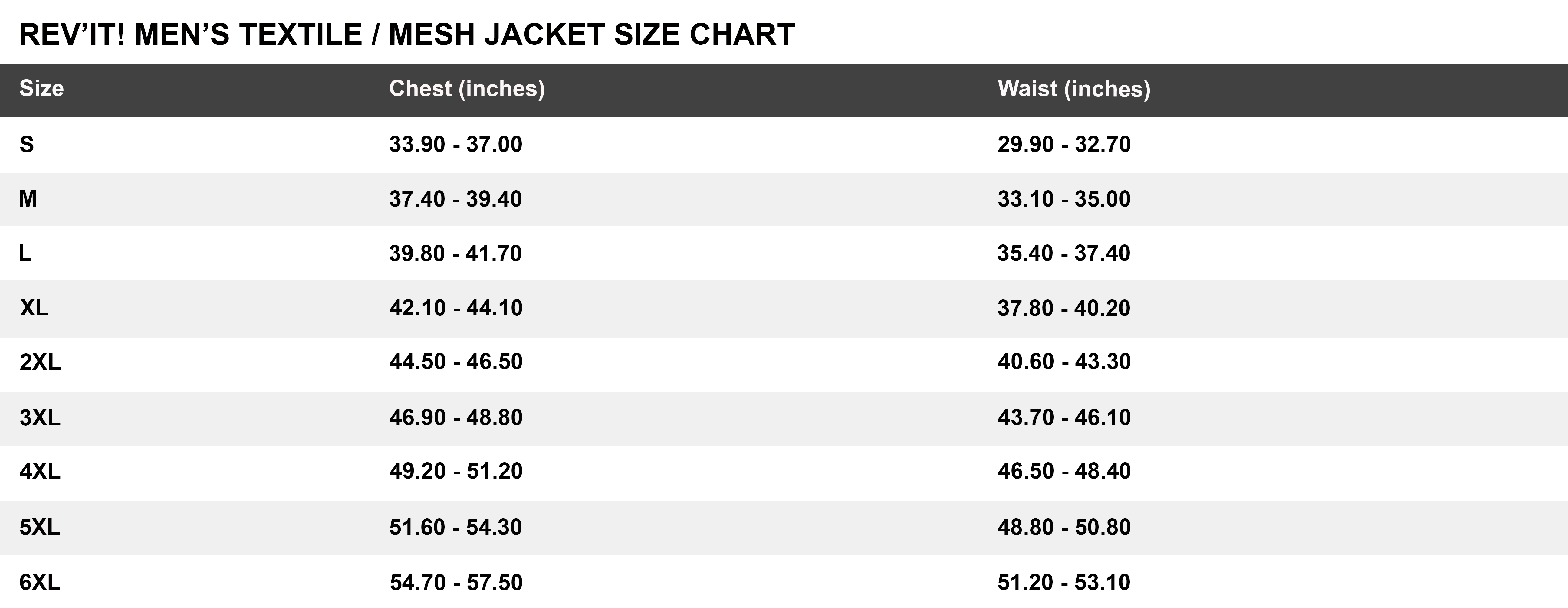Click the M size row label
The image size is (1568, 608).
coord(28,199)
